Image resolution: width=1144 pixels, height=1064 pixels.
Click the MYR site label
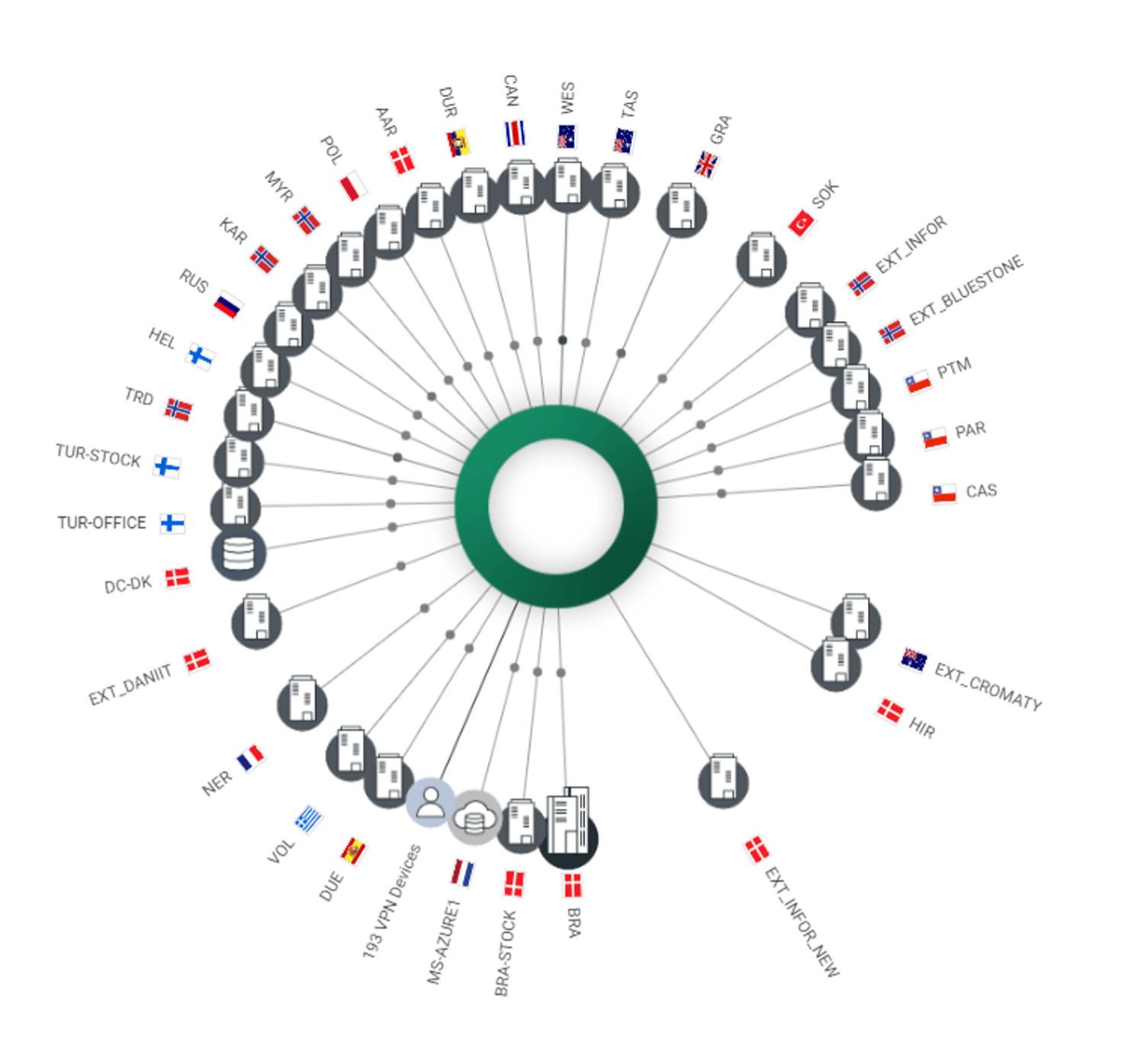[279, 186]
